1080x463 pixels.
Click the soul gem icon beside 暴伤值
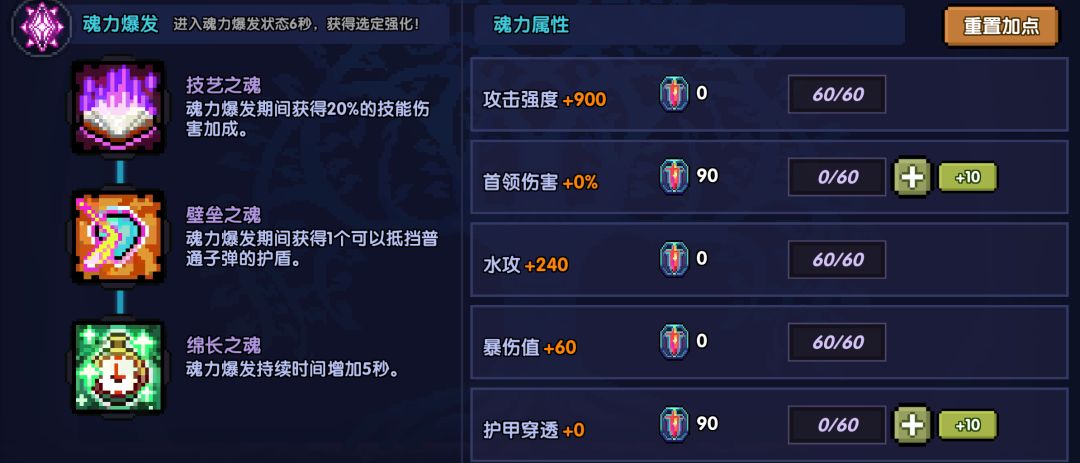pos(674,342)
